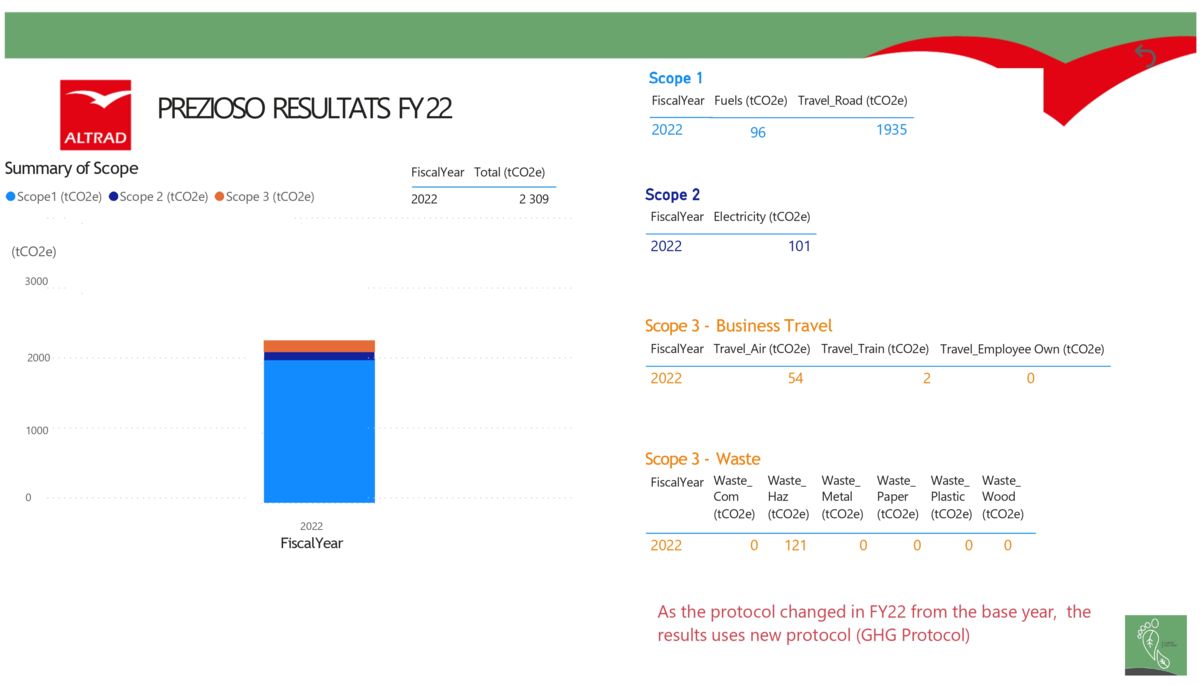The image size is (1200, 685).
Task: Click the Waste_Plastic value 0
Action: [968, 545]
